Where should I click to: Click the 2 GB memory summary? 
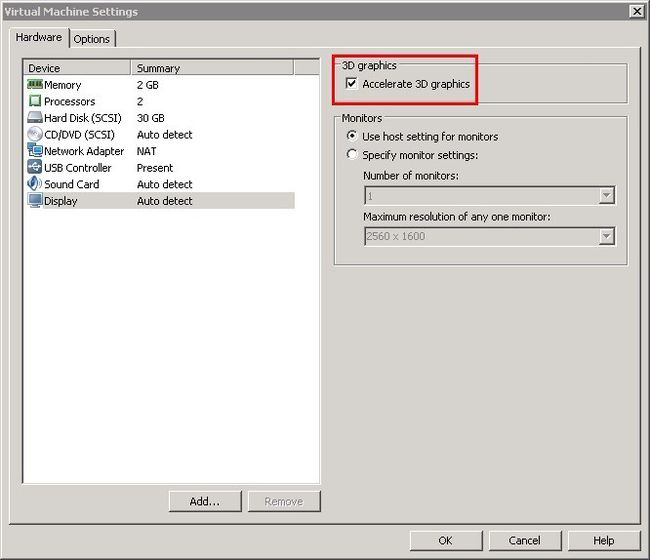coord(148,85)
